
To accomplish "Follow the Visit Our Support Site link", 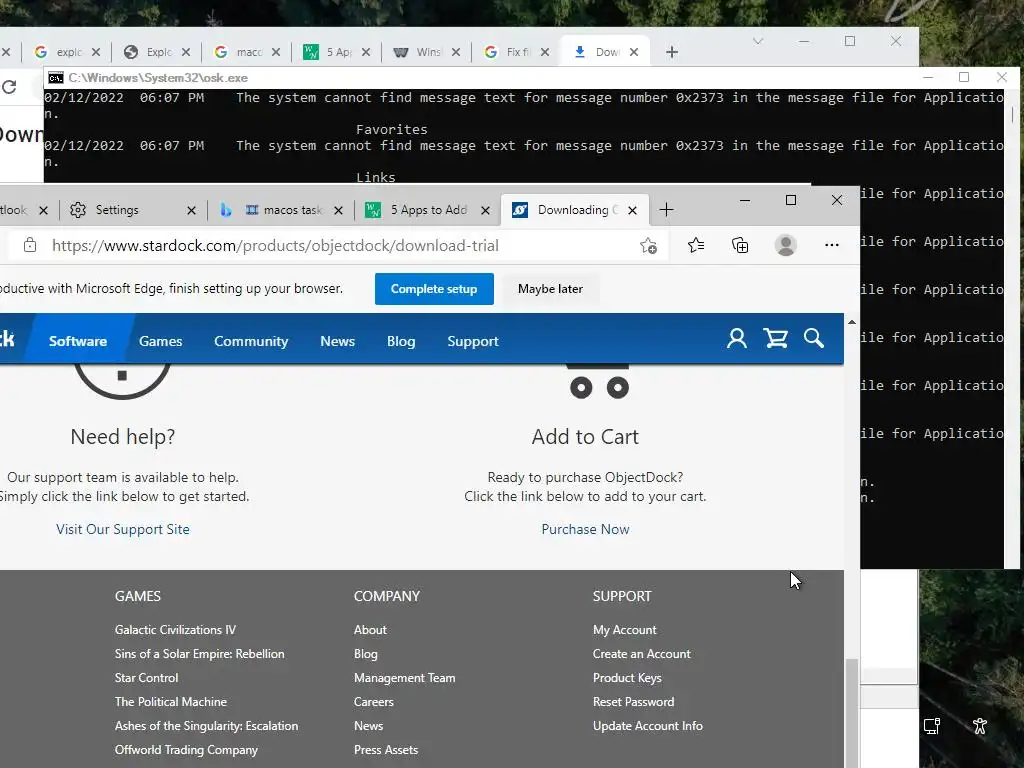I will 123,529.
